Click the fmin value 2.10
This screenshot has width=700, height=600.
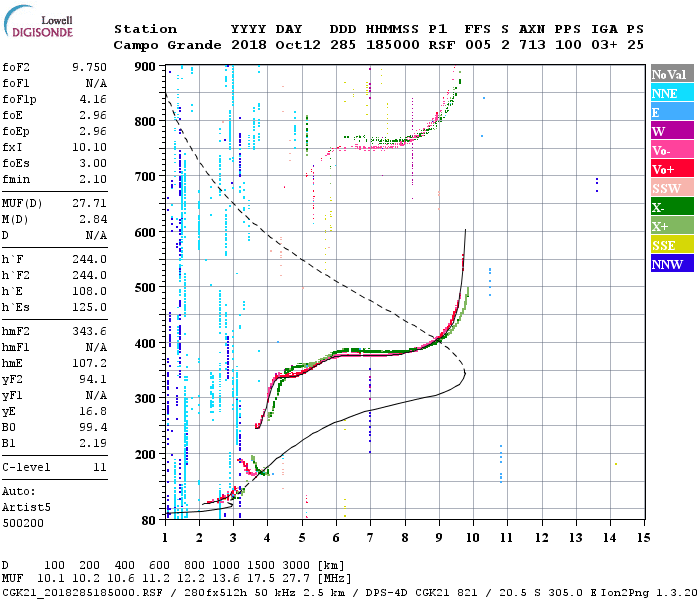pyautogui.click(x=93, y=179)
